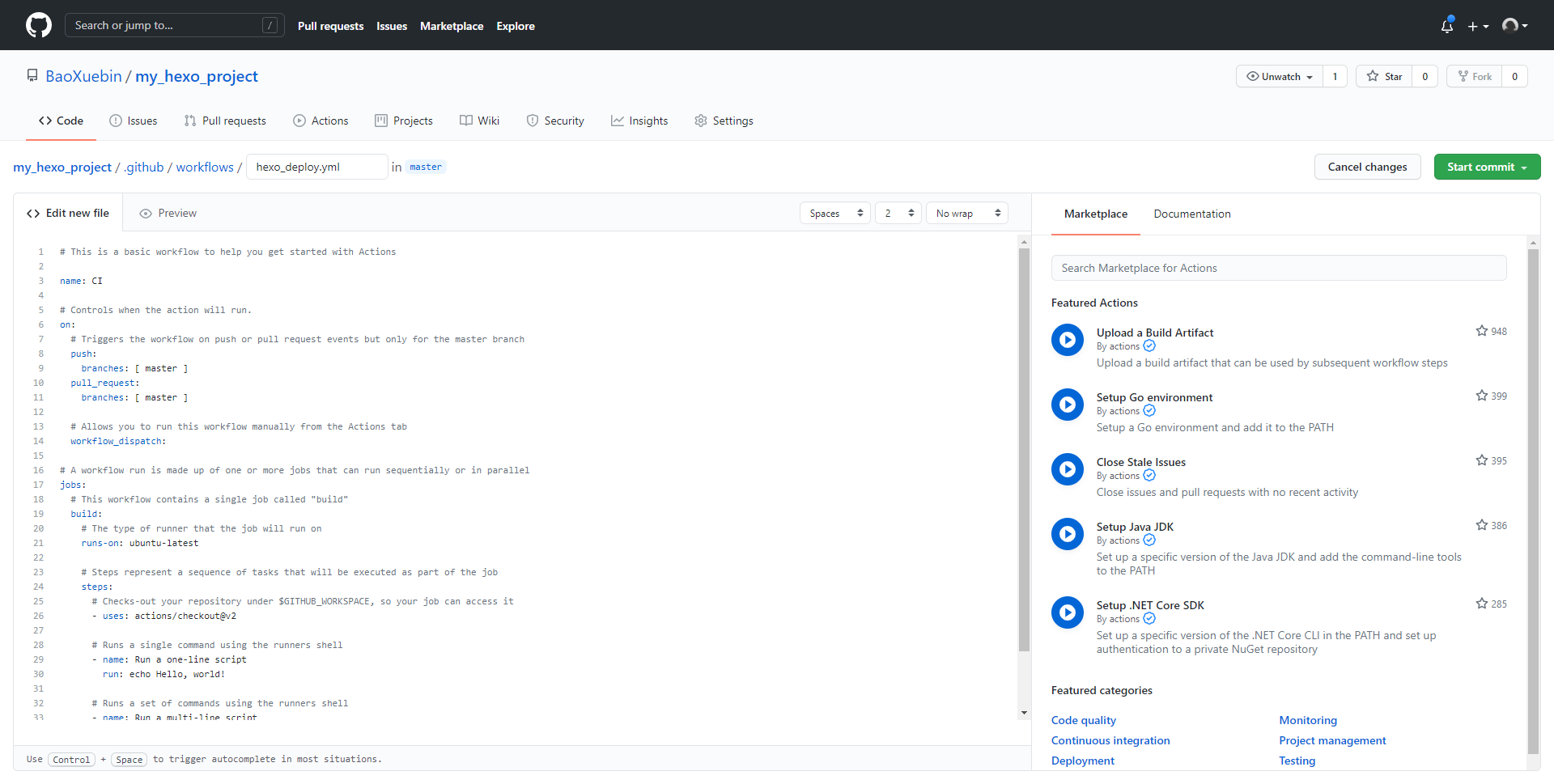Open the Continuous integration category link
This screenshot has width=1554, height=784.
tap(1110, 740)
